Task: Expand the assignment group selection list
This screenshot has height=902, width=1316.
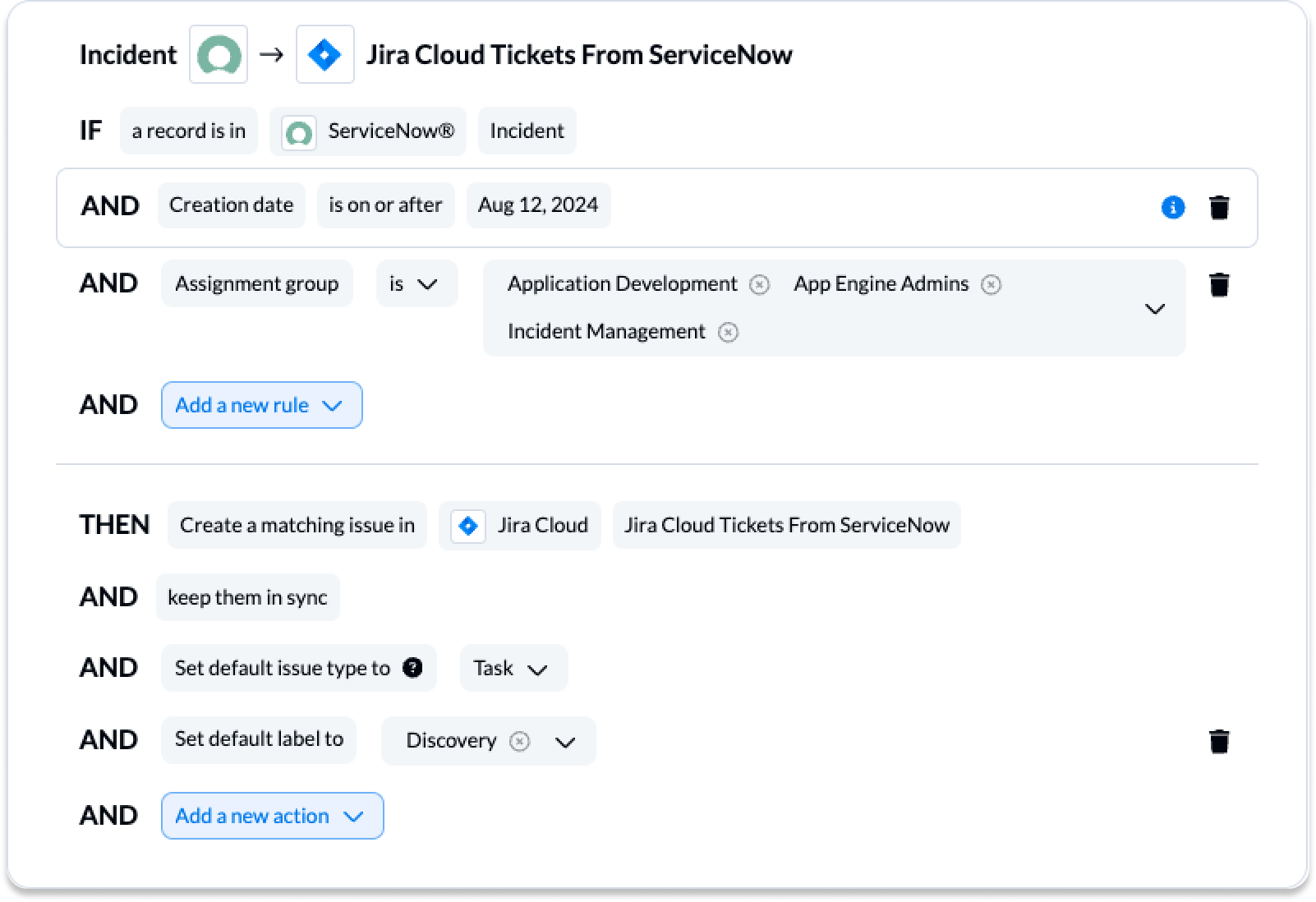Action: [1155, 309]
